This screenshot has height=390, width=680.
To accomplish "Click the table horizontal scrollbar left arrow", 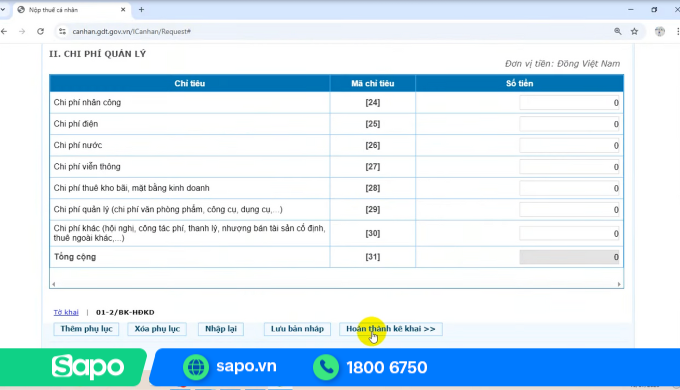I will click(x=53, y=284).
